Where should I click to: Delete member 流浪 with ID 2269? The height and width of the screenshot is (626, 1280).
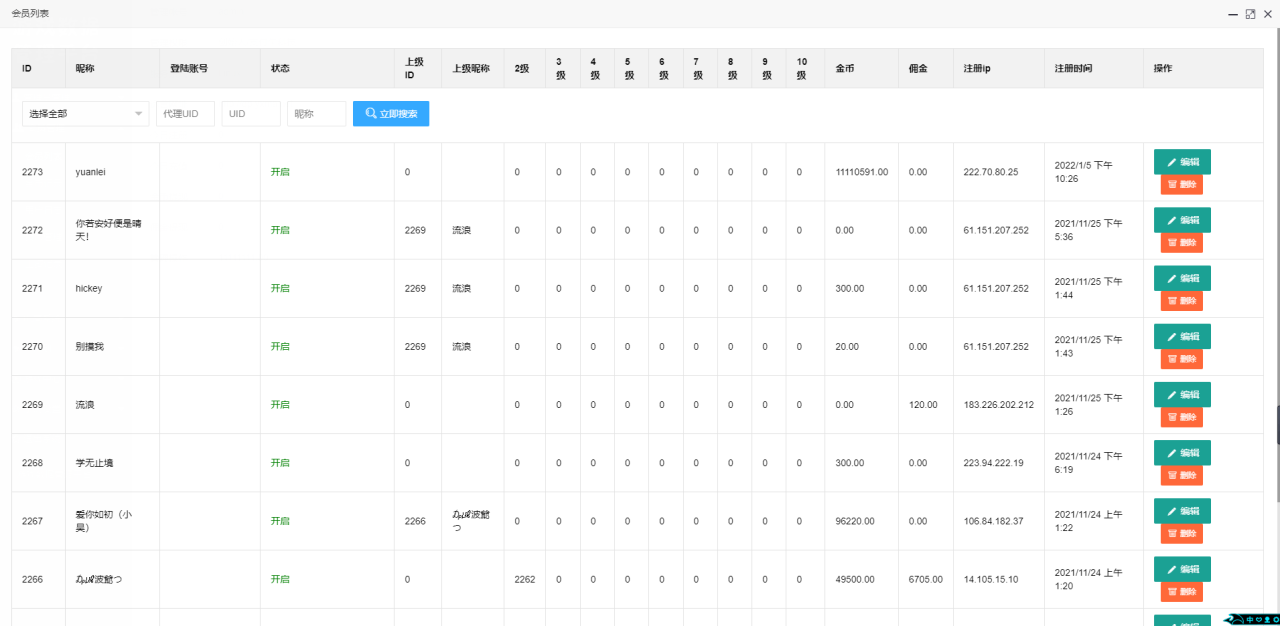(x=1181, y=417)
